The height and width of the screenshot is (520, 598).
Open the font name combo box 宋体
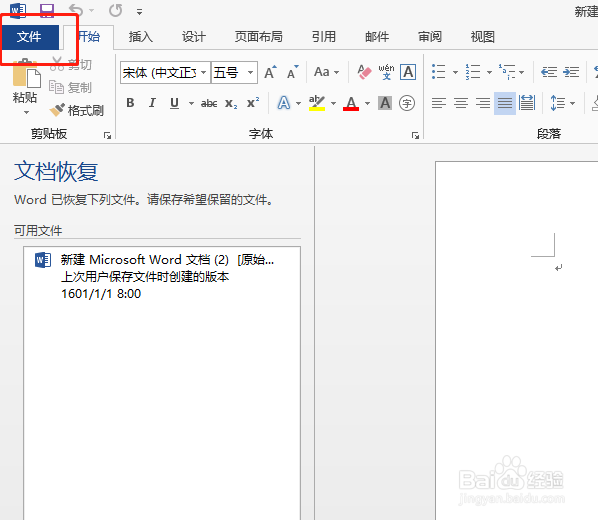tap(165, 72)
